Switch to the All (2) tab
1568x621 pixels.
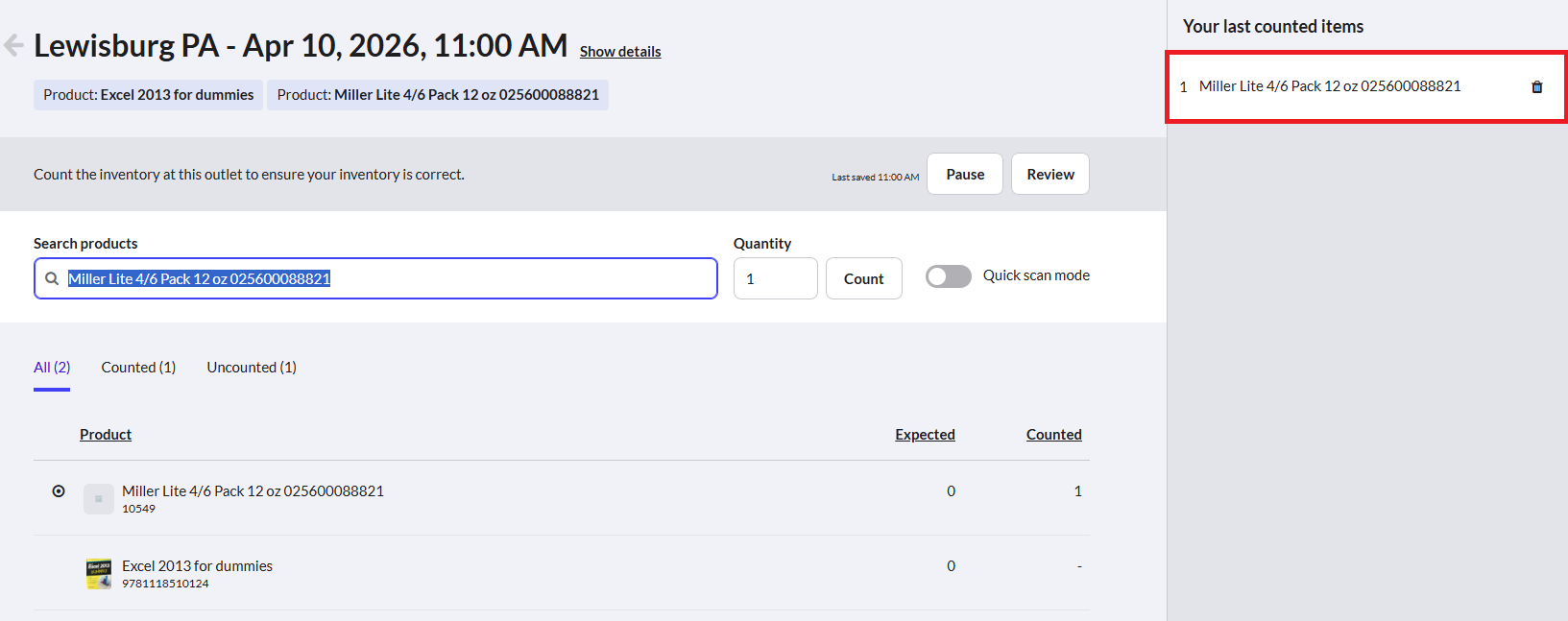[52, 368]
